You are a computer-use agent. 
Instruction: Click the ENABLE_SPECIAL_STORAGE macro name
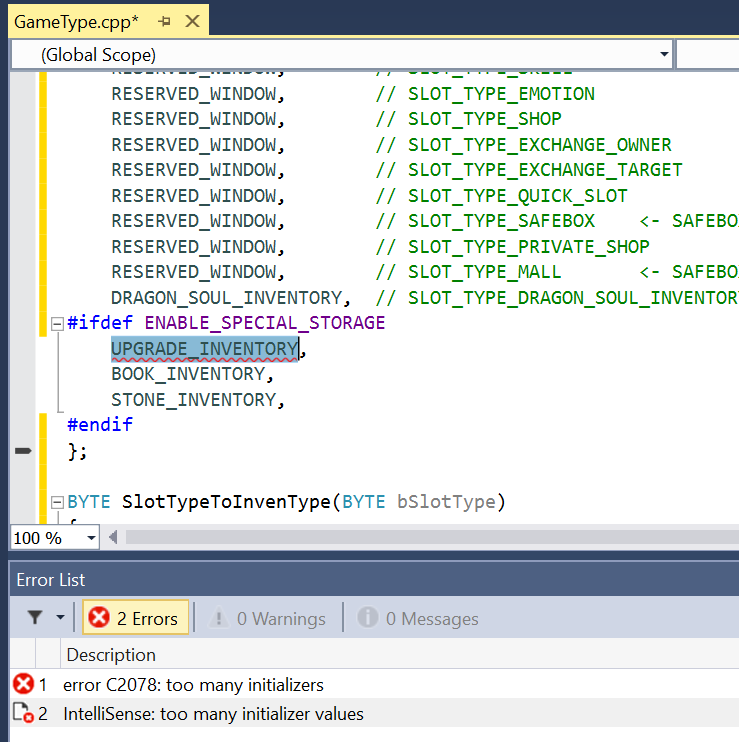pyautogui.click(x=265, y=323)
